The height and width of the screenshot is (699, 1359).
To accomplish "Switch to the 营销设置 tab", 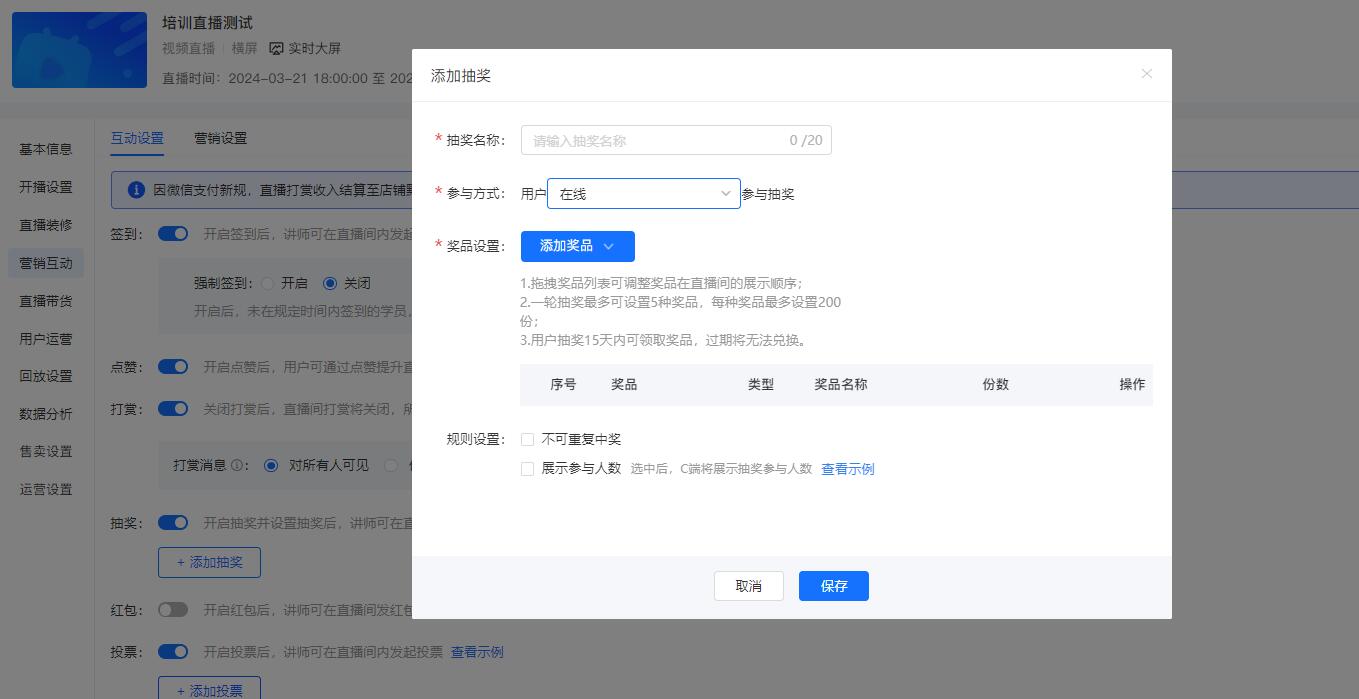I will point(220,139).
